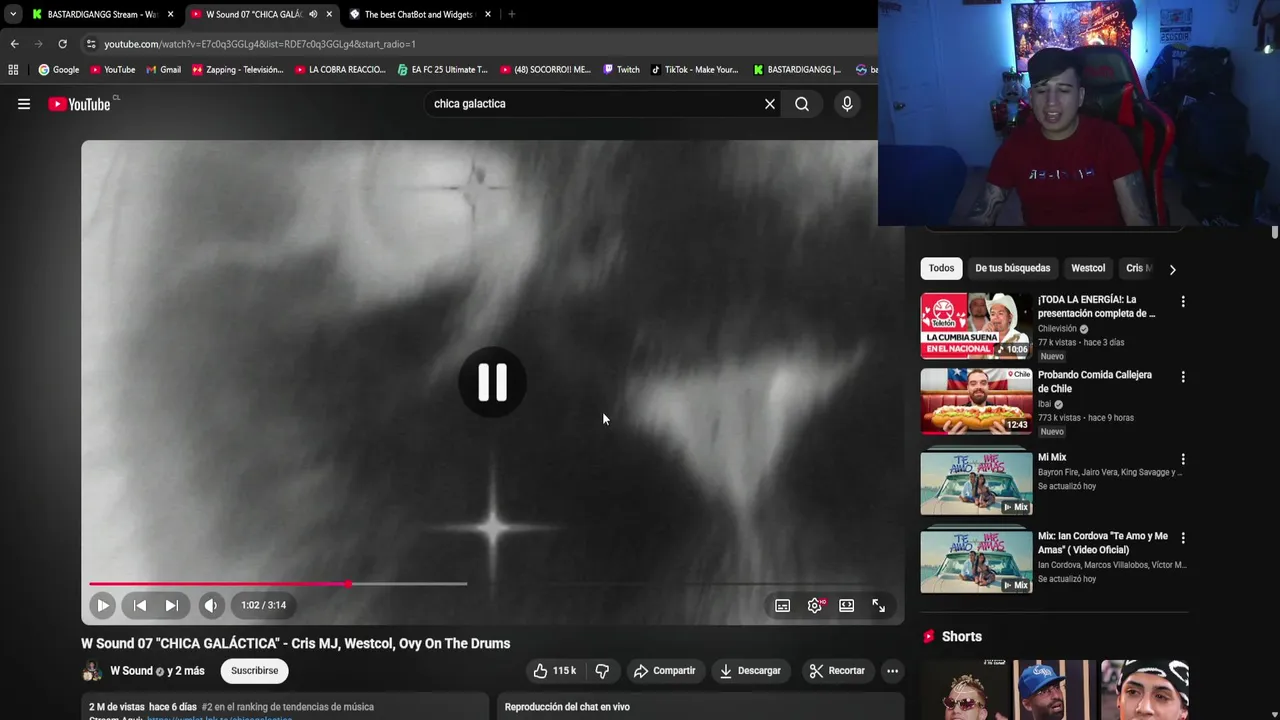The image size is (1280, 720).
Task: Open ¡TODA LA ENERGÍA! video thumbnail
Action: [976, 326]
